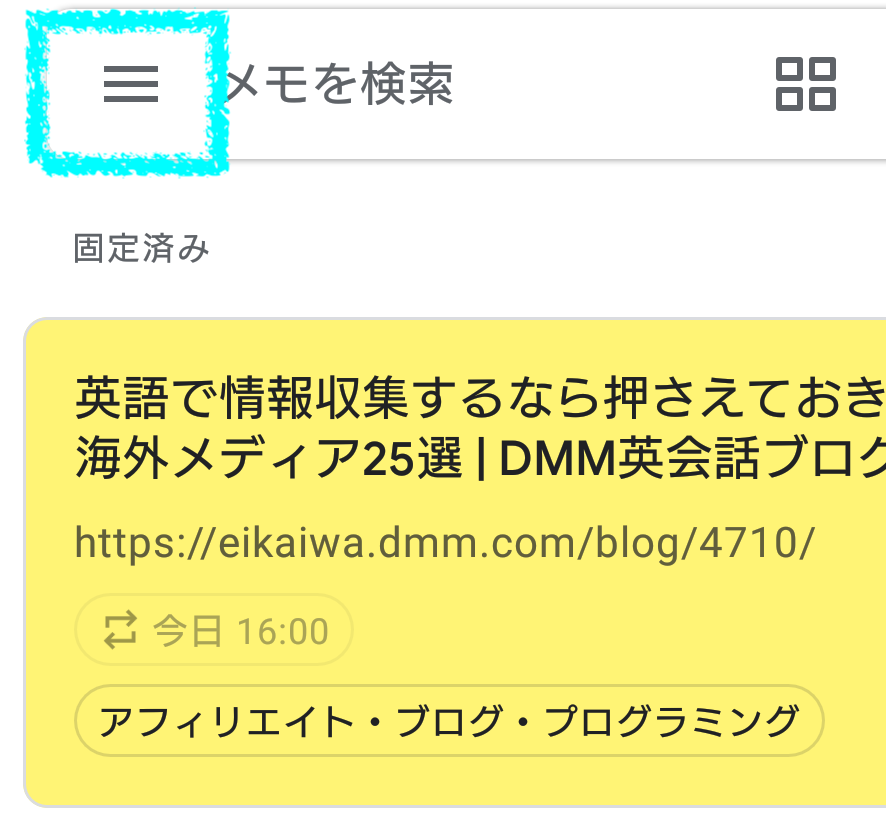Open the hamburger main menu
The height and width of the screenshot is (824, 886).
(131, 84)
